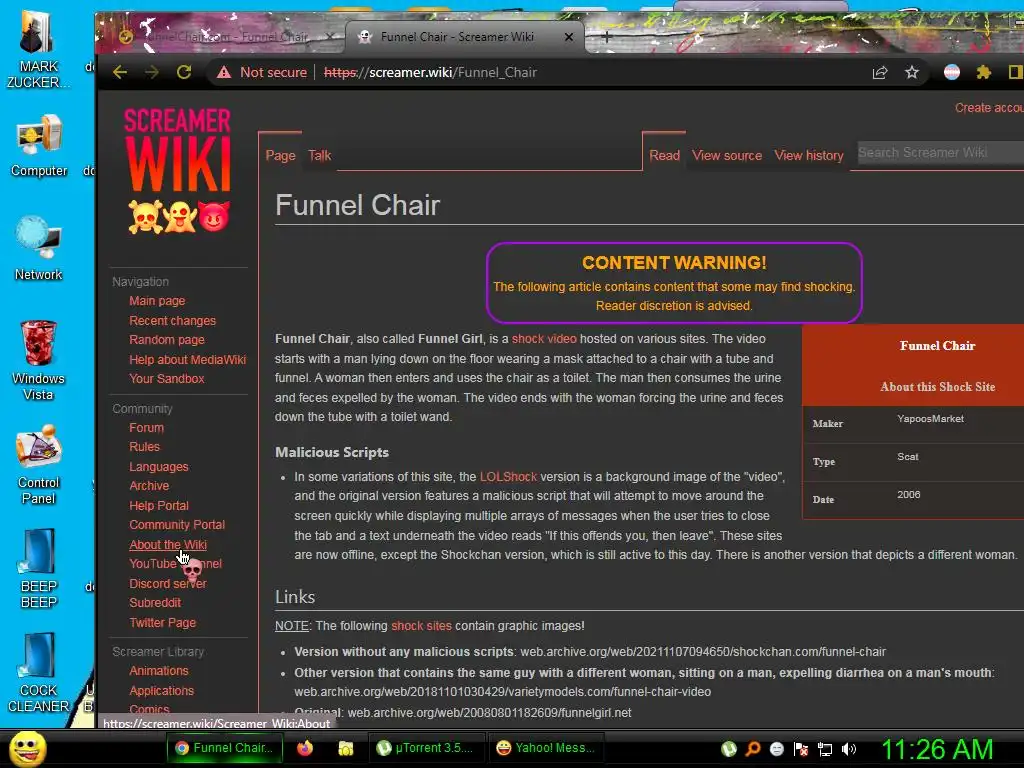This screenshot has width=1024, height=768.
Task: Open a new browser tab with plus
Action: [607, 37]
